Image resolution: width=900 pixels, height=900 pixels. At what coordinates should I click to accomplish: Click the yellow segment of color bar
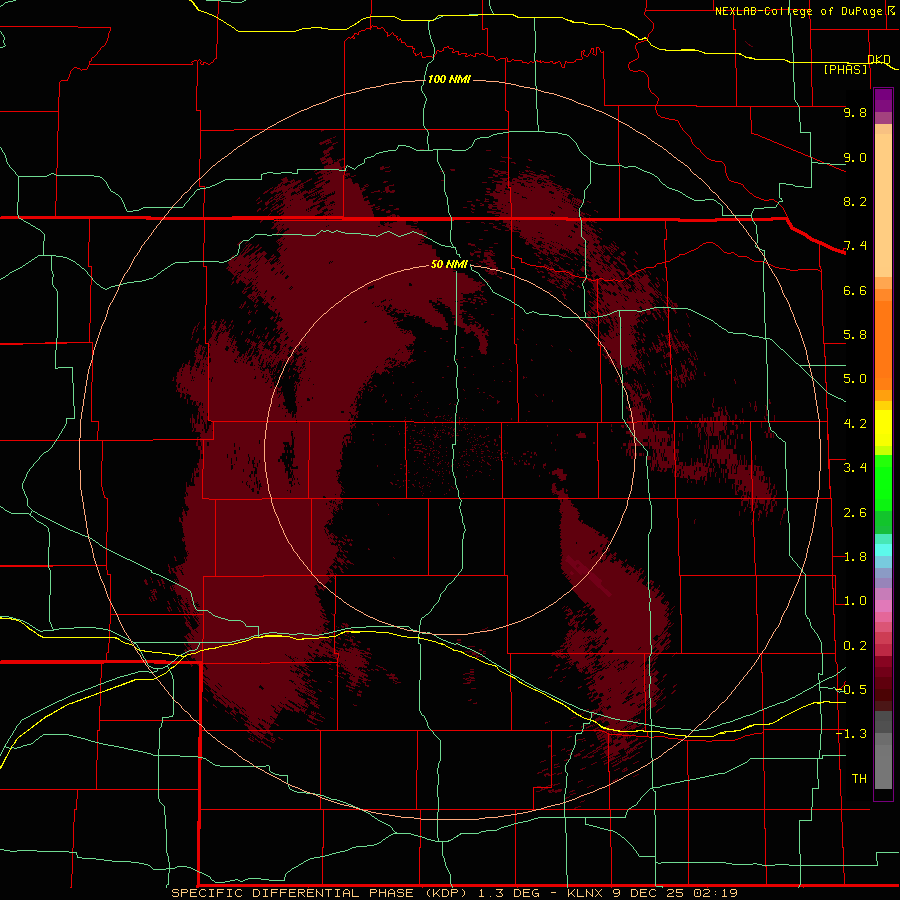coord(883,428)
